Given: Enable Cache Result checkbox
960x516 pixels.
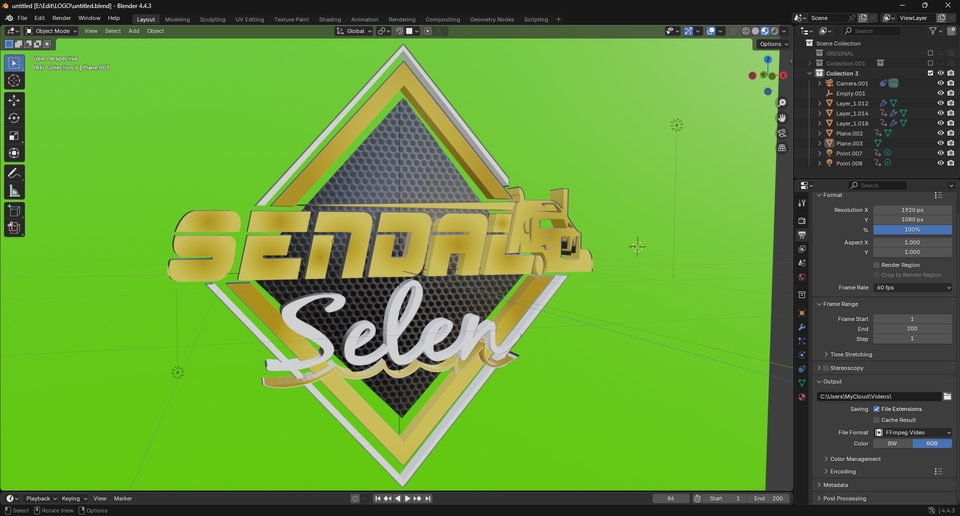Looking at the screenshot, I should 876,420.
